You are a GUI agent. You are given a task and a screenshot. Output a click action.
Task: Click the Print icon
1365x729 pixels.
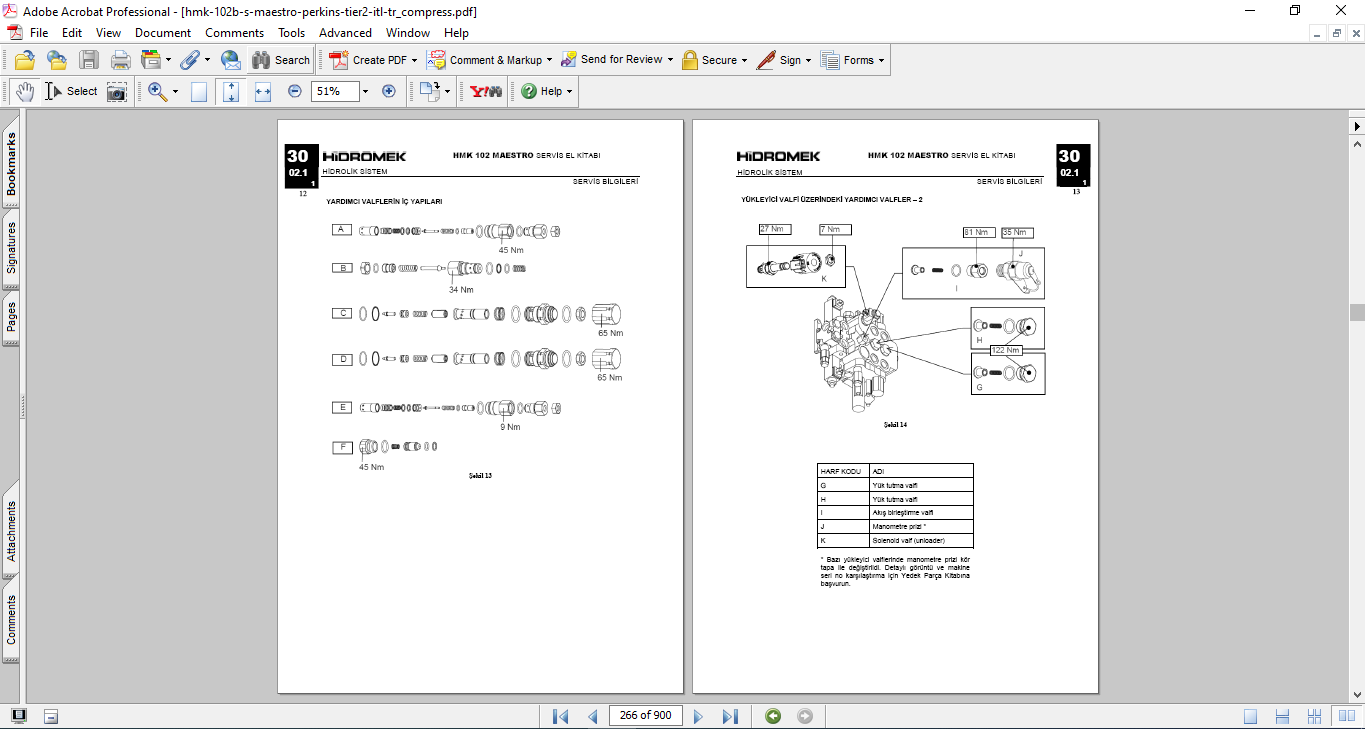(121, 60)
